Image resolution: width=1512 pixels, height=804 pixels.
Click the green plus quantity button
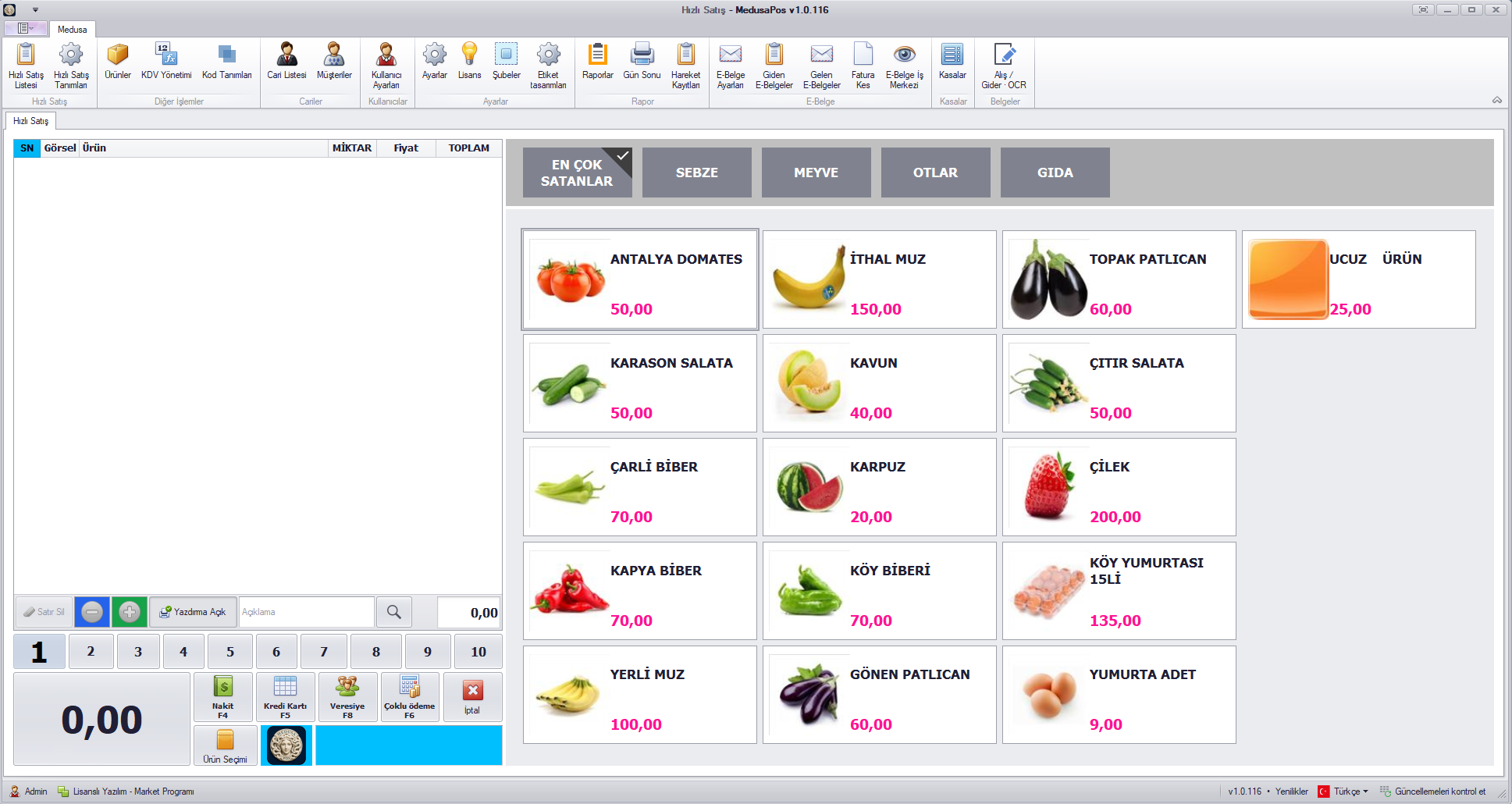[x=130, y=612]
